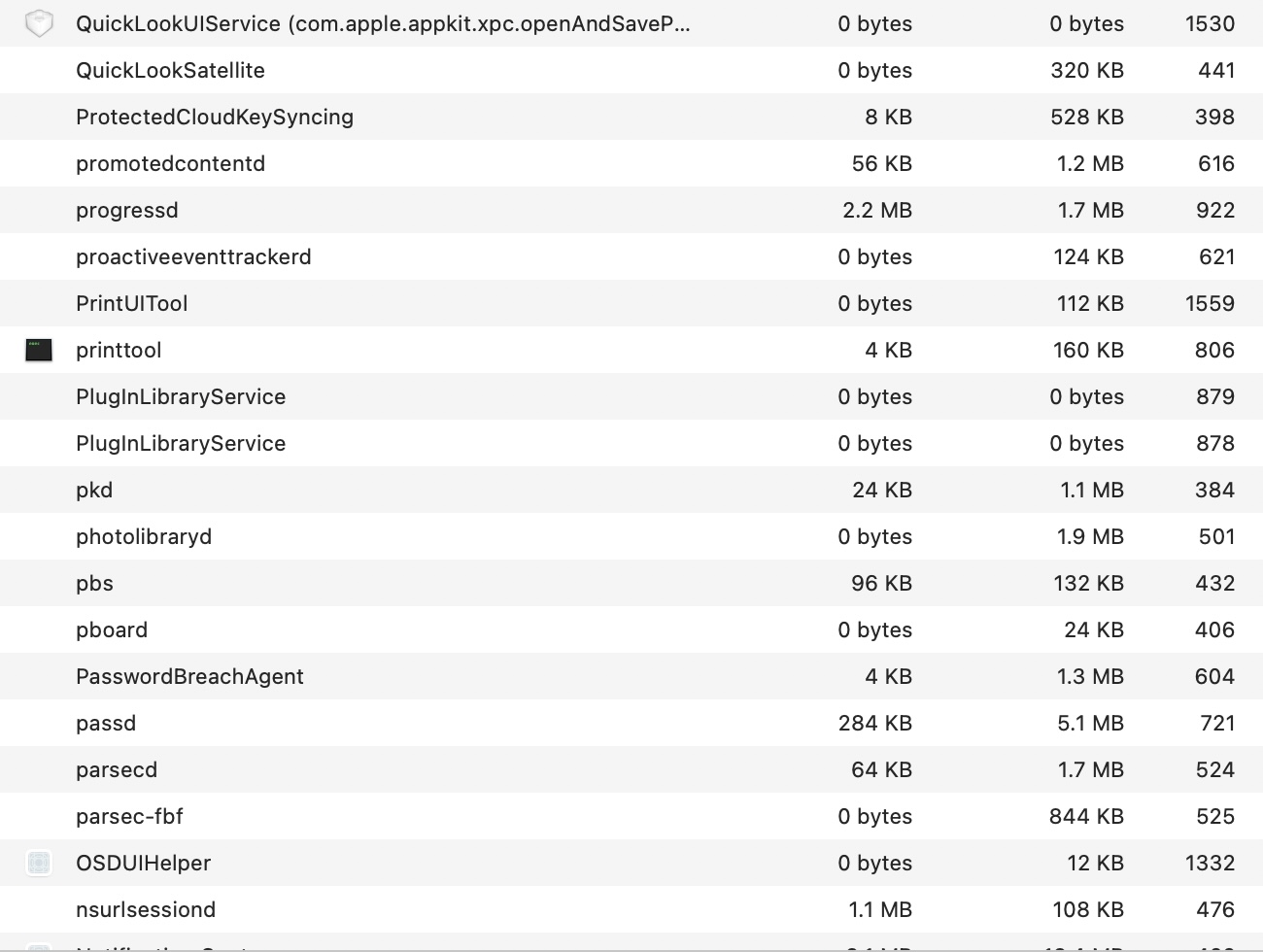Choose the passd process row
Screen dimensions: 1263x952
(106, 723)
